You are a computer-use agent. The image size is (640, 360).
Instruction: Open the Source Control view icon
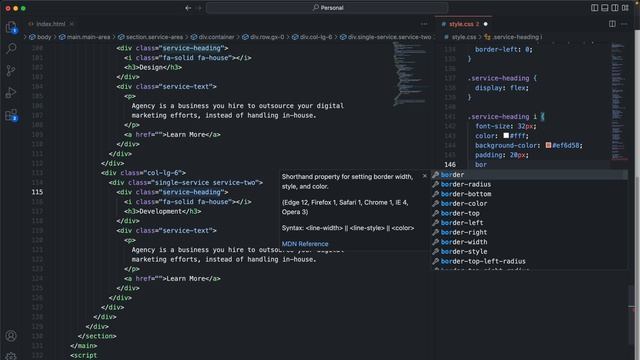coord(11,71)
